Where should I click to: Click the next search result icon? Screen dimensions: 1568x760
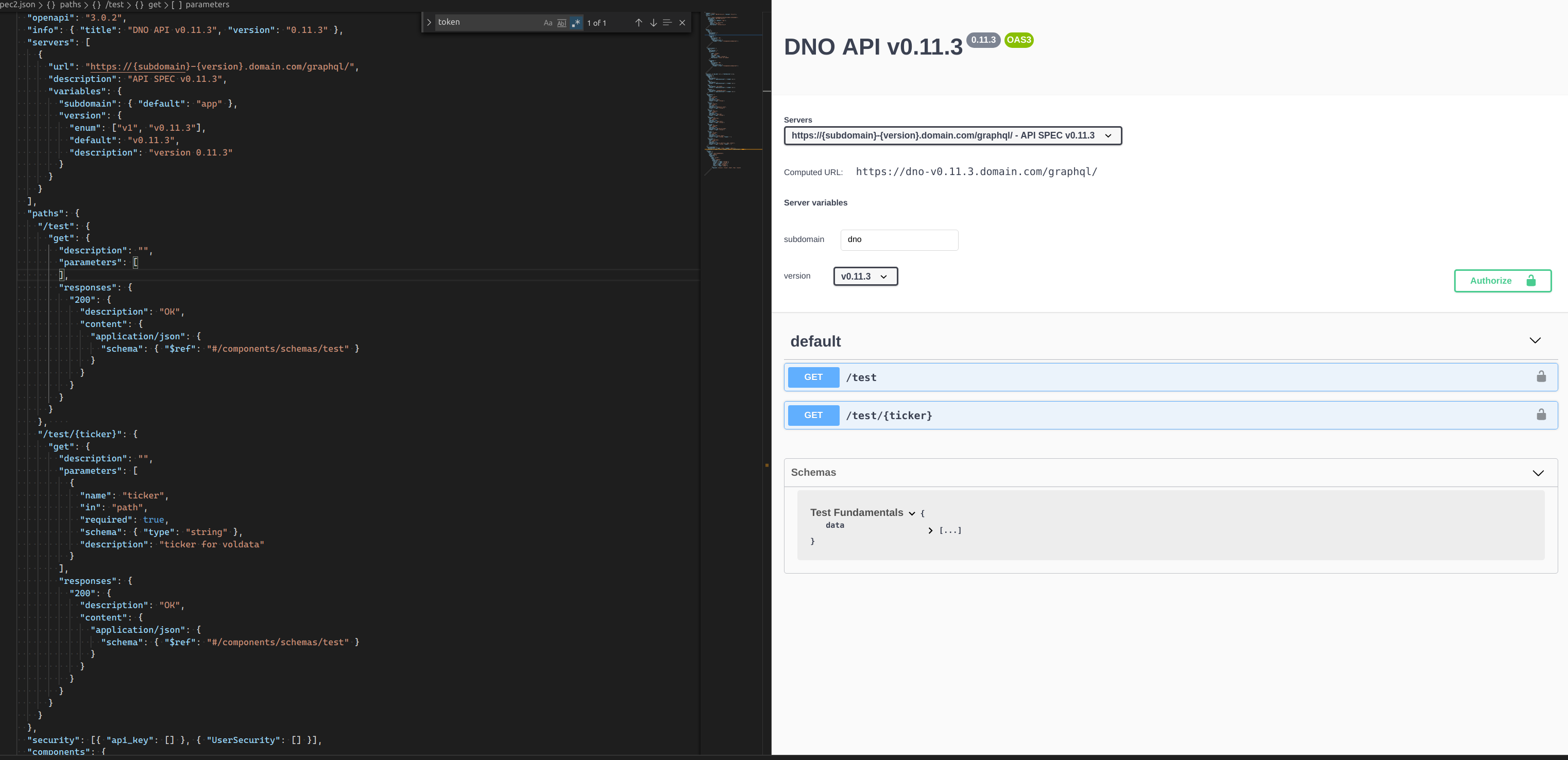tap(652, 22)
